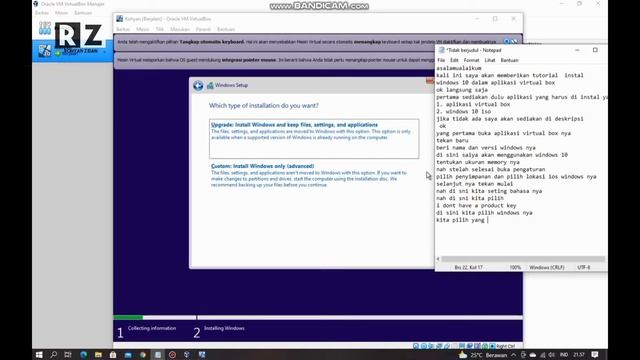Viewport: 640px width, 360px height.
Task: Dismiss the keyboard capture notification with its icon
Action: click(x=514, y=42)
